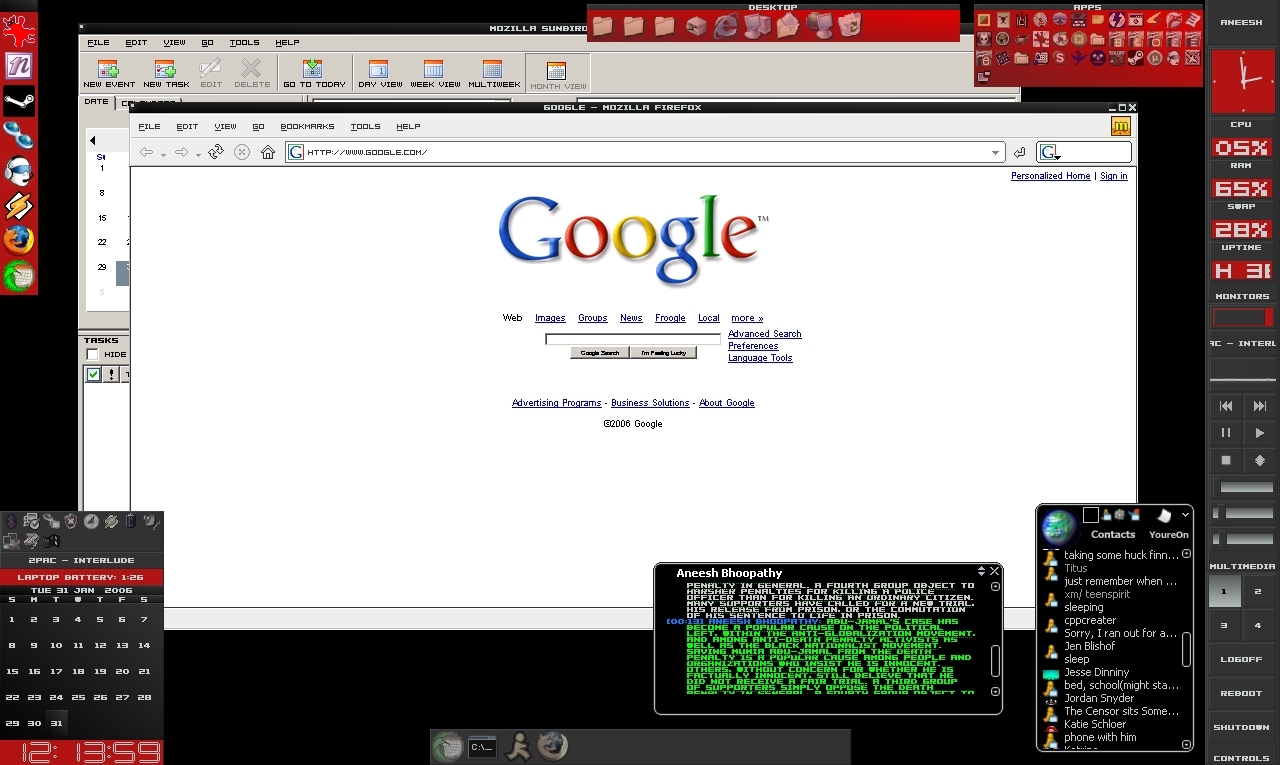Click command prompt icon in bottom taskbar

pyautogui.click(x=482, y=746)
